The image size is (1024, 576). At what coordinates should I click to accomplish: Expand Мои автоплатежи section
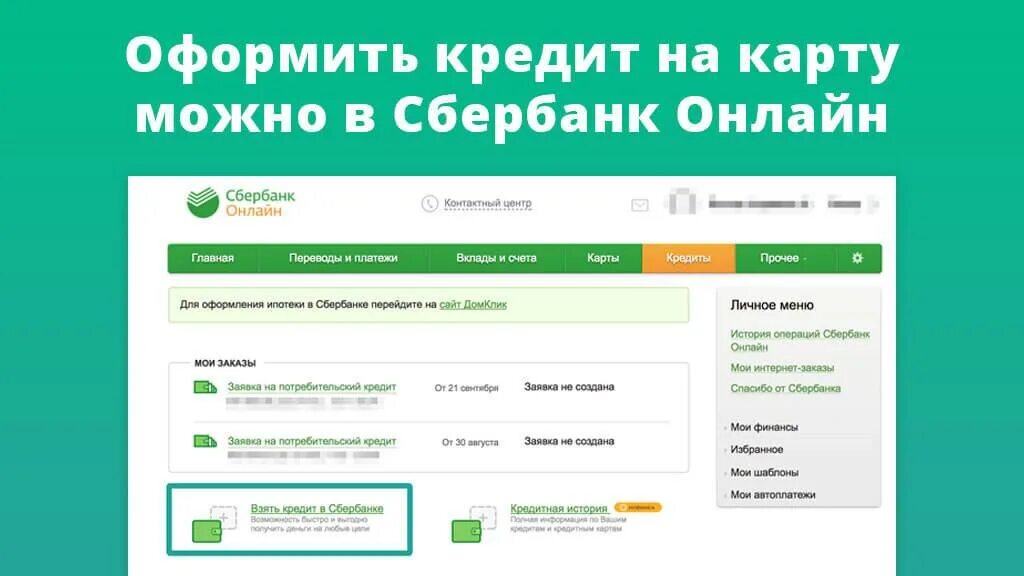(x=773, y=495)
